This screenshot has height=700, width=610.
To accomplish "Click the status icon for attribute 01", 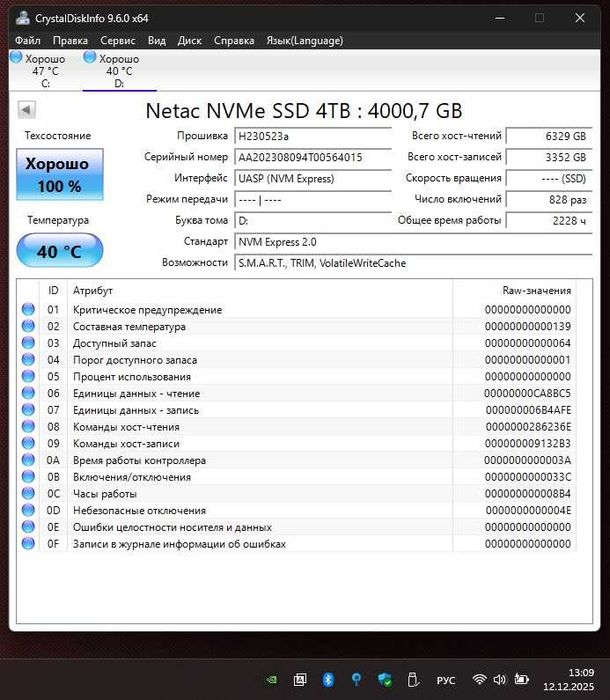I will 28,309.
